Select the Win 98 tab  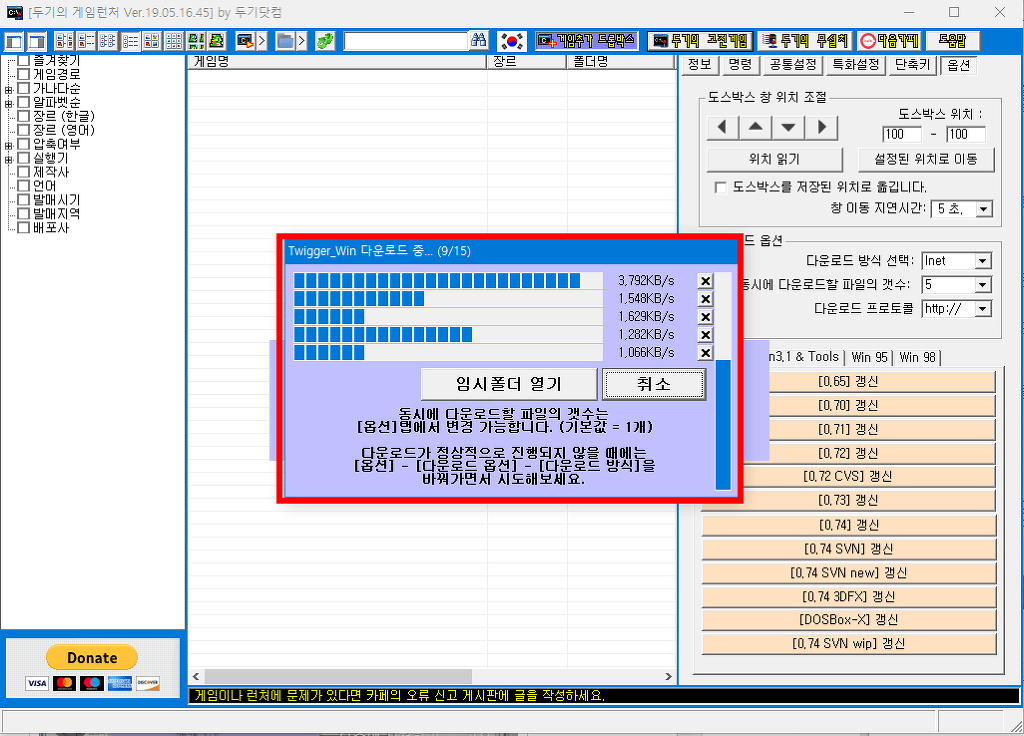[917, 357]
